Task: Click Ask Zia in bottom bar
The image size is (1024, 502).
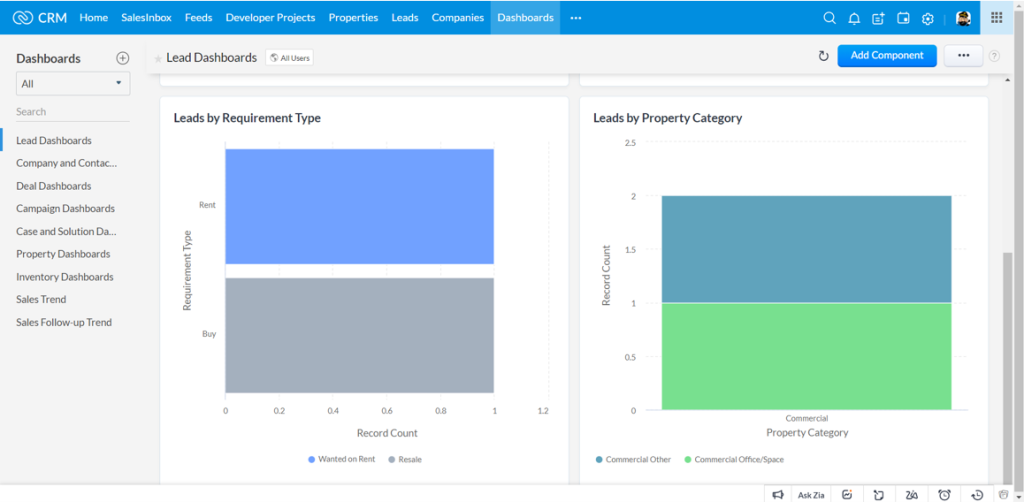Action: (x=811, y=495)
